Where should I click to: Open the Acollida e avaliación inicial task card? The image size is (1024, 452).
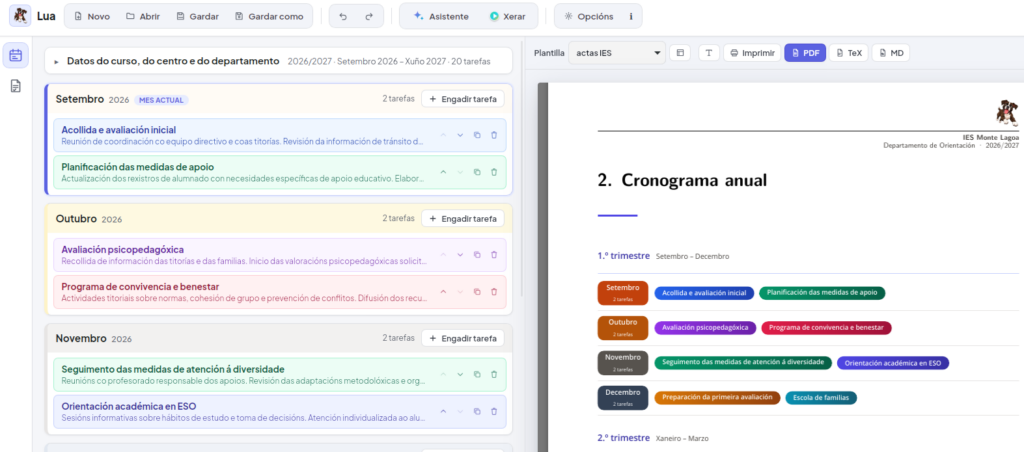[x=279, y=135]
